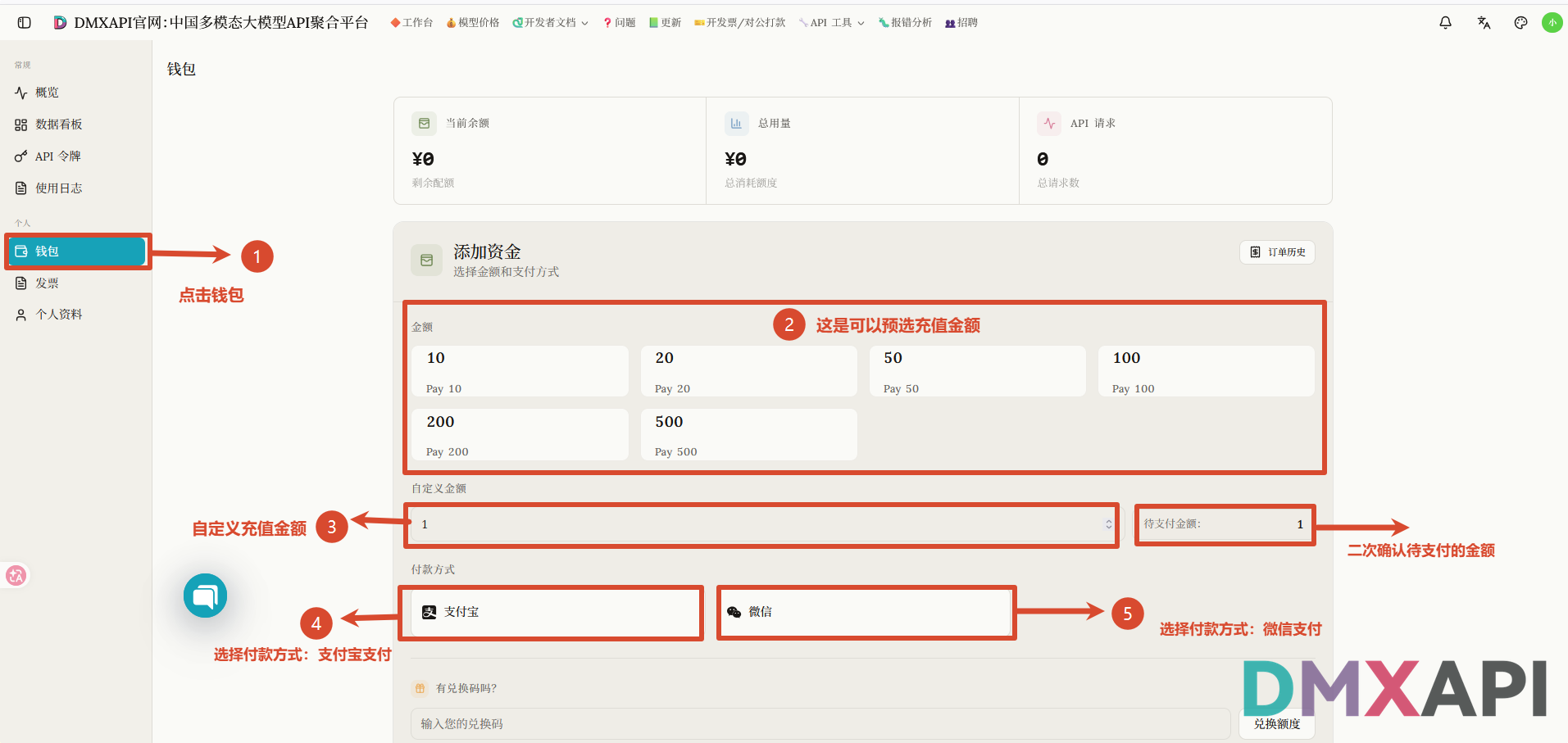Click the 待支付金额 pending amount field
The height and width of the screenshot is (743, 1568).
[1225, 524]
